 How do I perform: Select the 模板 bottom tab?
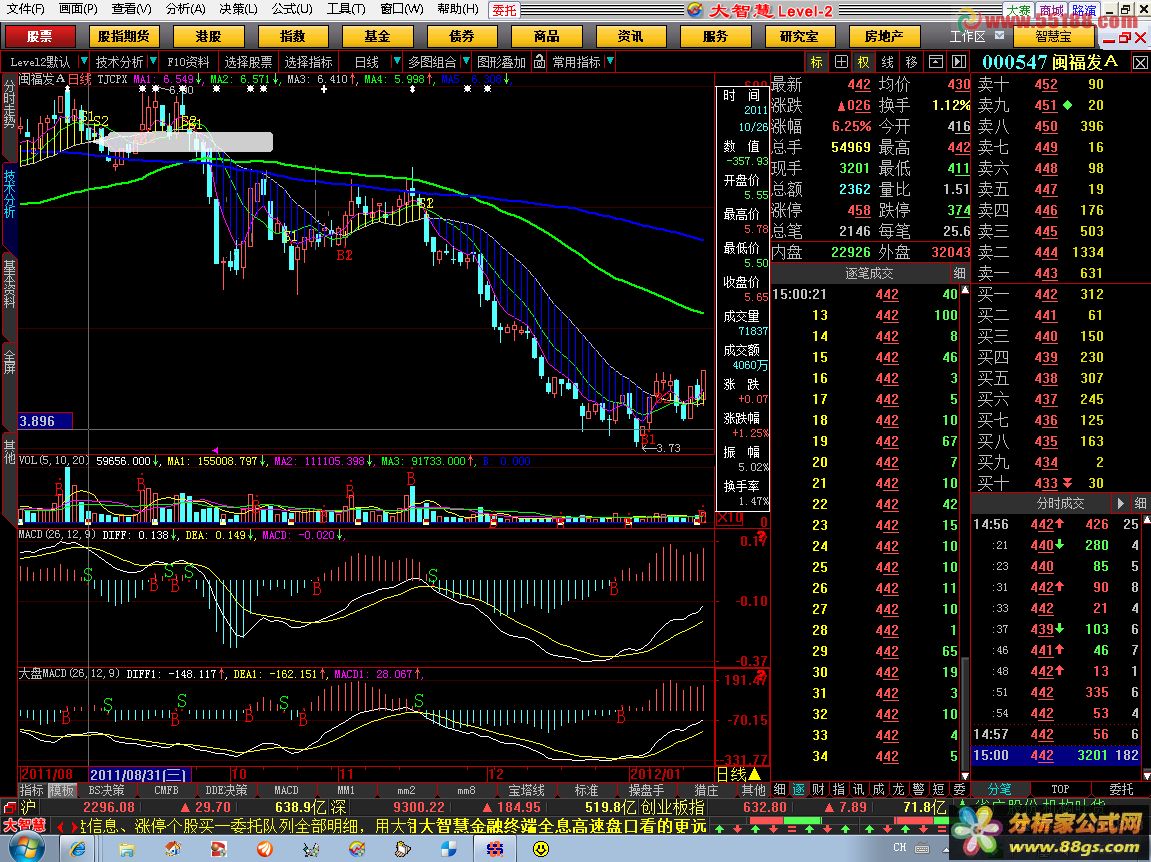(62, 790)
